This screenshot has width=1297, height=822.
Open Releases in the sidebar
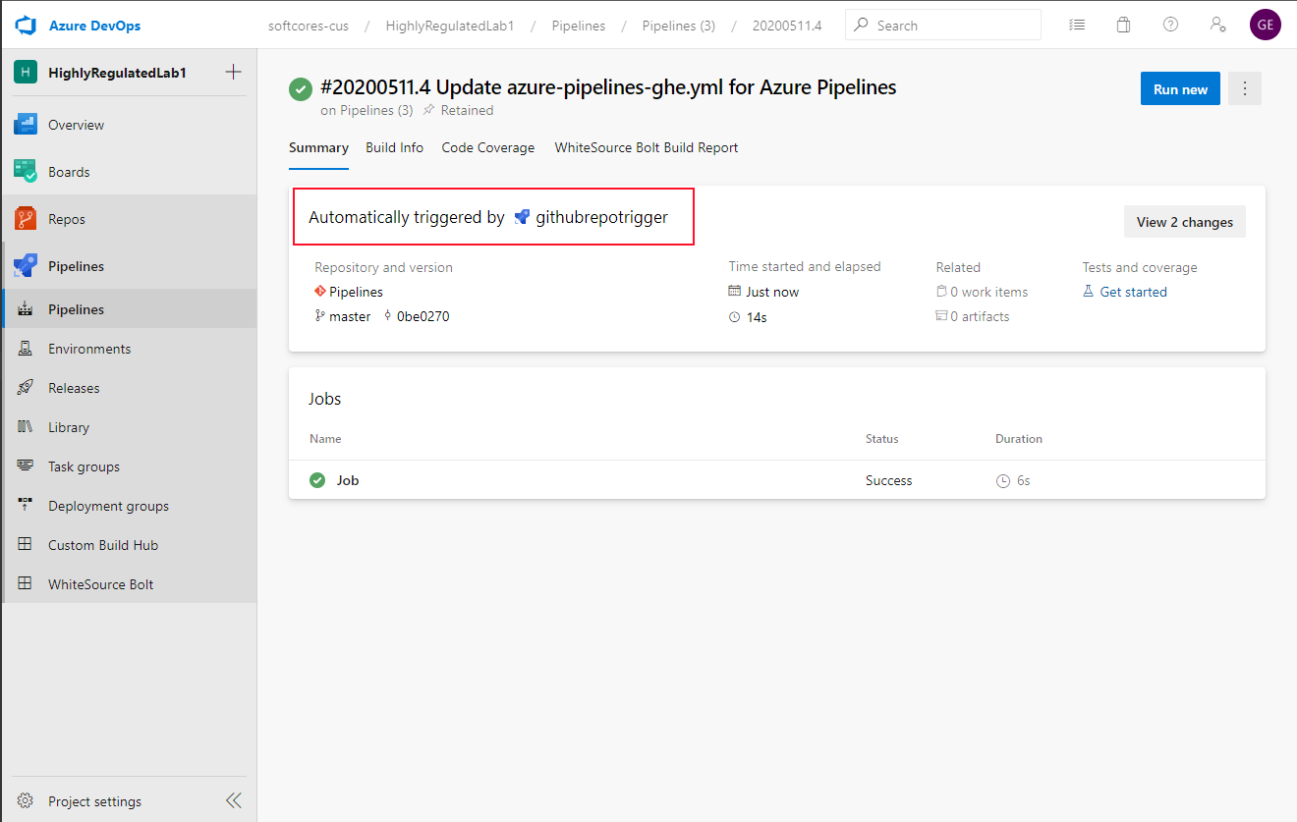(128, 388)
